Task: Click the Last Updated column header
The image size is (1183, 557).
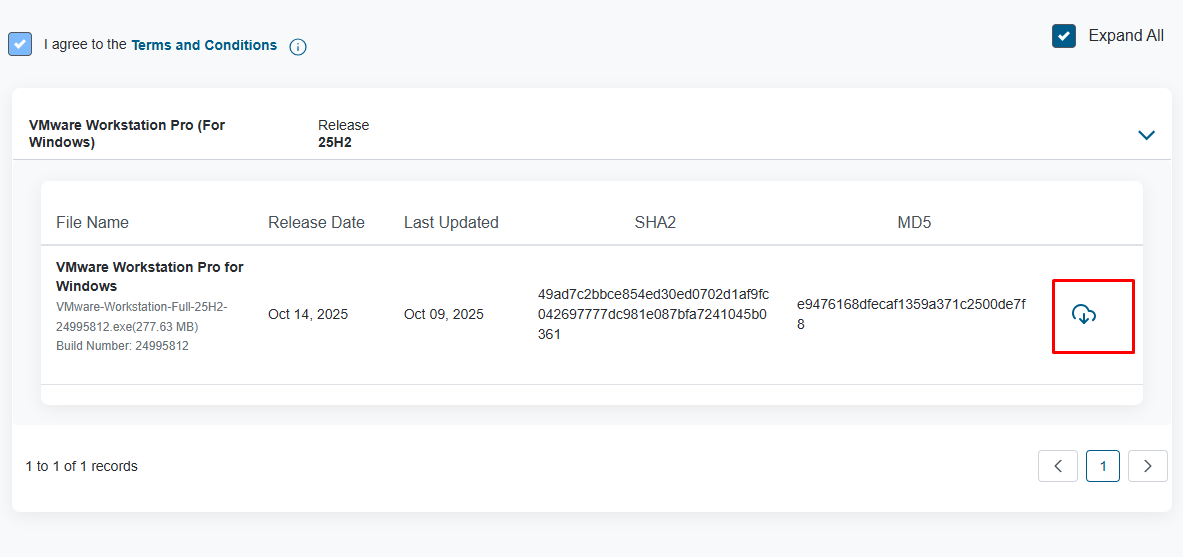Action: point(451,222)
